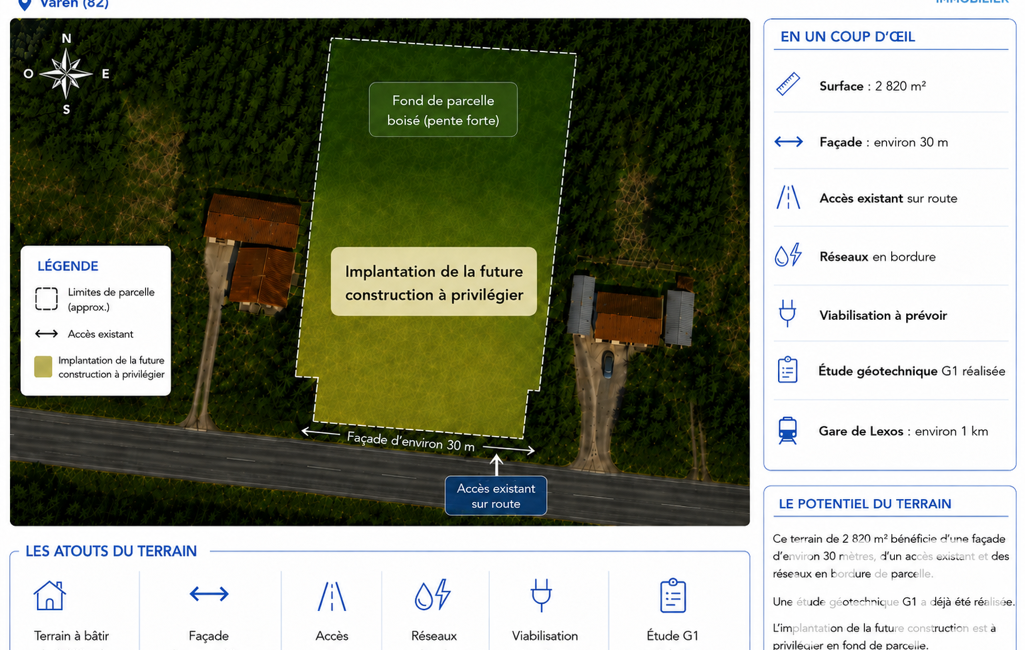1025x650 pixels.
Task: Click the Viabilisation à prévoir text
Action: point(883,315)
